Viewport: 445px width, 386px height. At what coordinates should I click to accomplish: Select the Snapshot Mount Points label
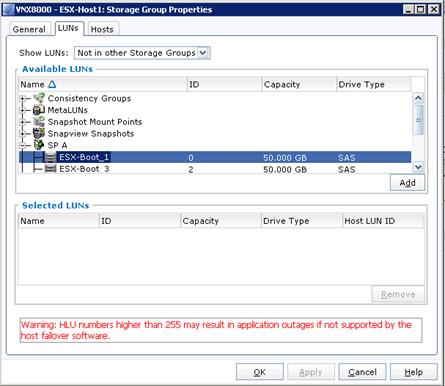(x=95, y=122)
